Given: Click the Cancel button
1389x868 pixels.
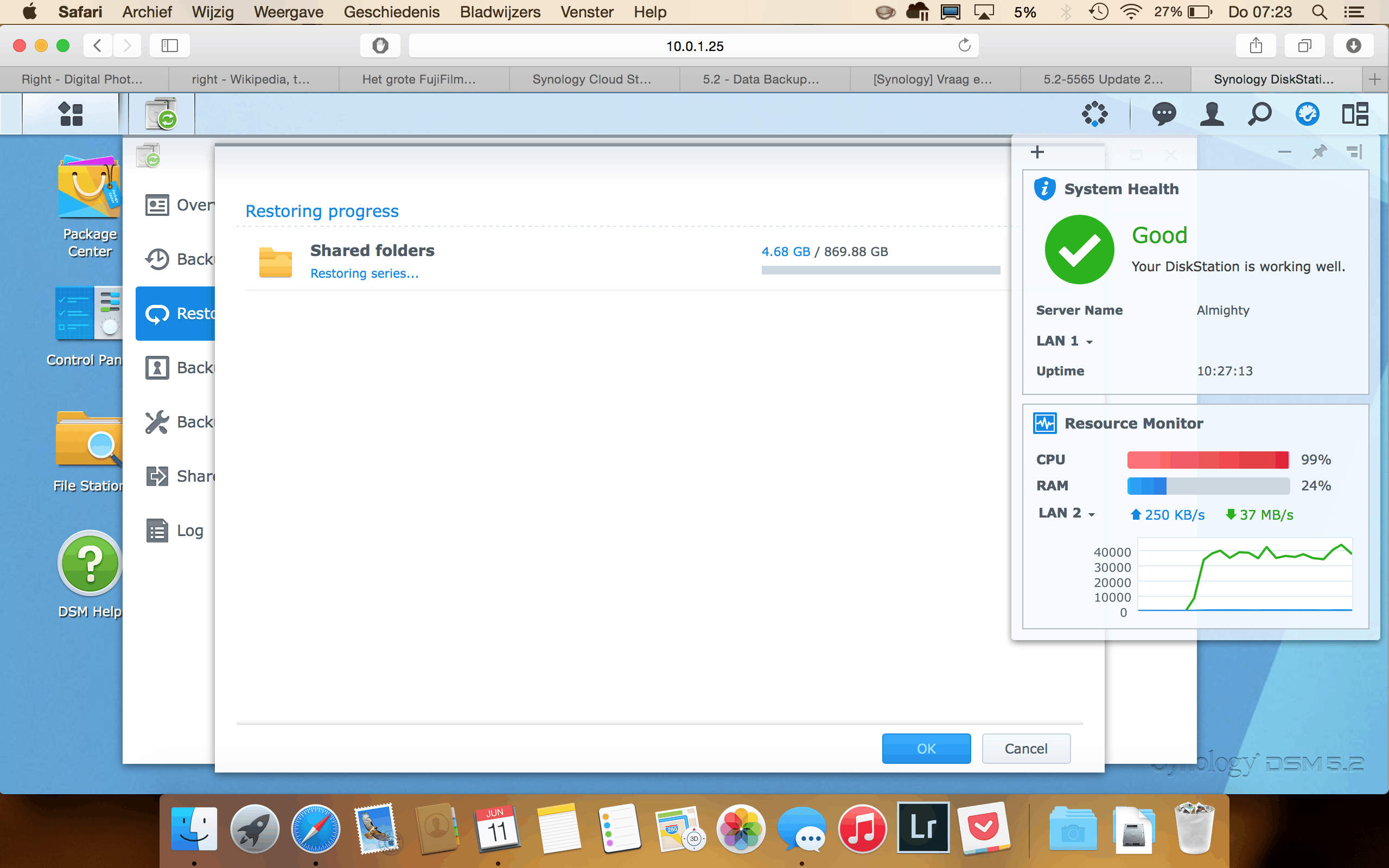Looking at the screenshot, I should pos(1025,749).
